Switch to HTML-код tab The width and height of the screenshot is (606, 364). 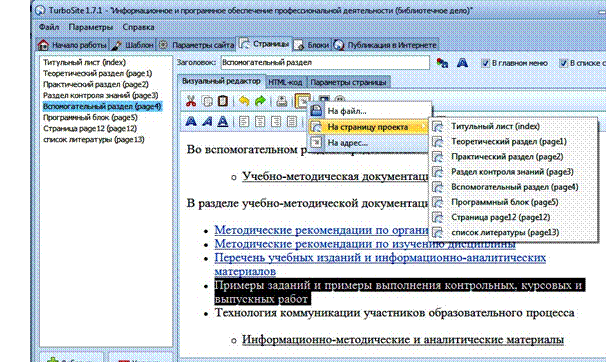pos(285,82)
